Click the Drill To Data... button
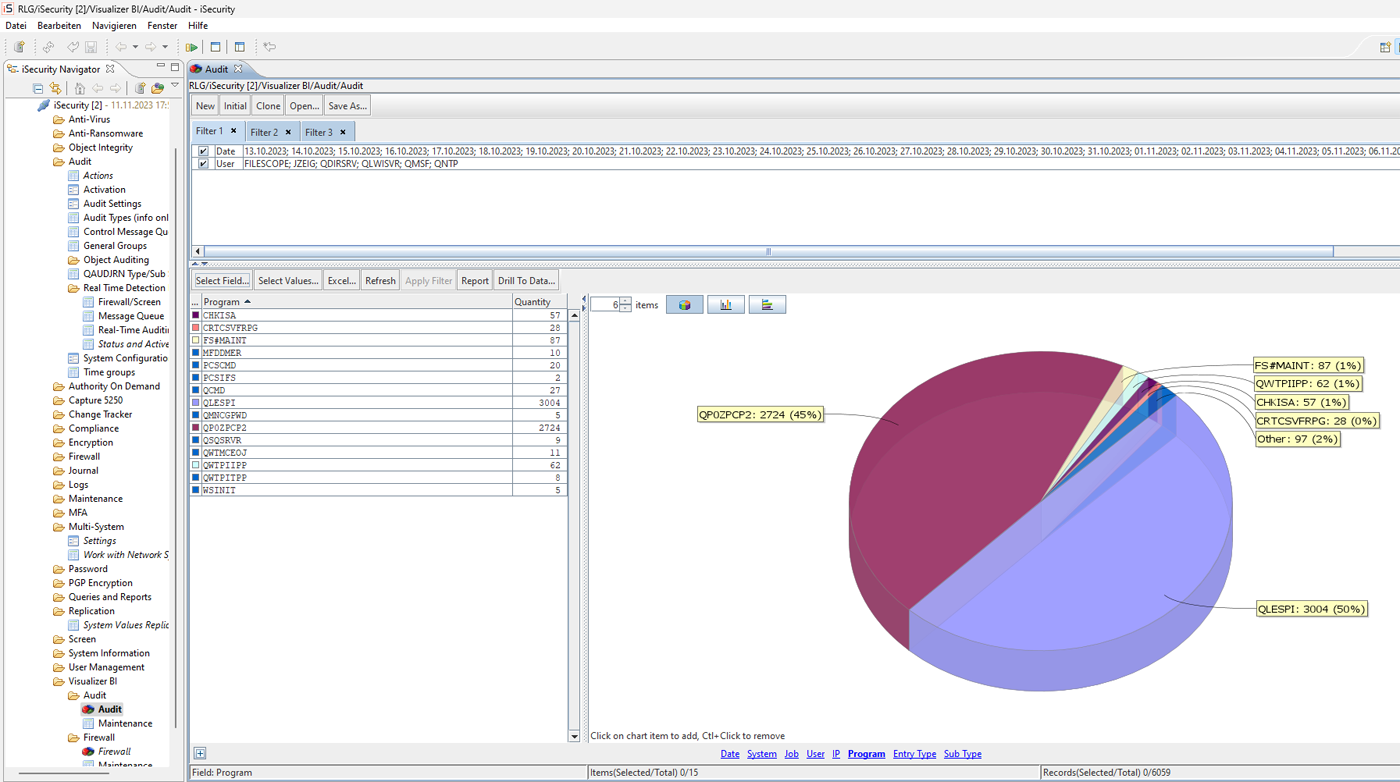The height and width of the screenshot is (782, 1400). point(526,281)
